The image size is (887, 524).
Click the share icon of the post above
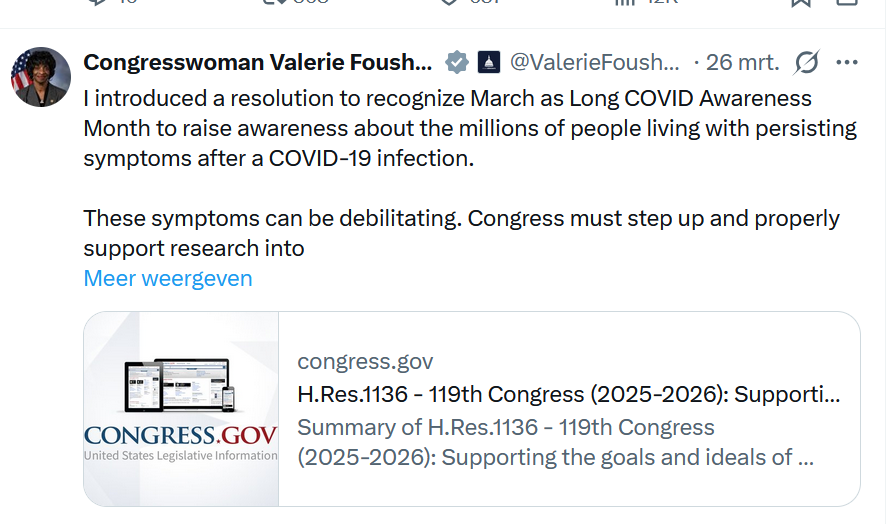[847, 3]
